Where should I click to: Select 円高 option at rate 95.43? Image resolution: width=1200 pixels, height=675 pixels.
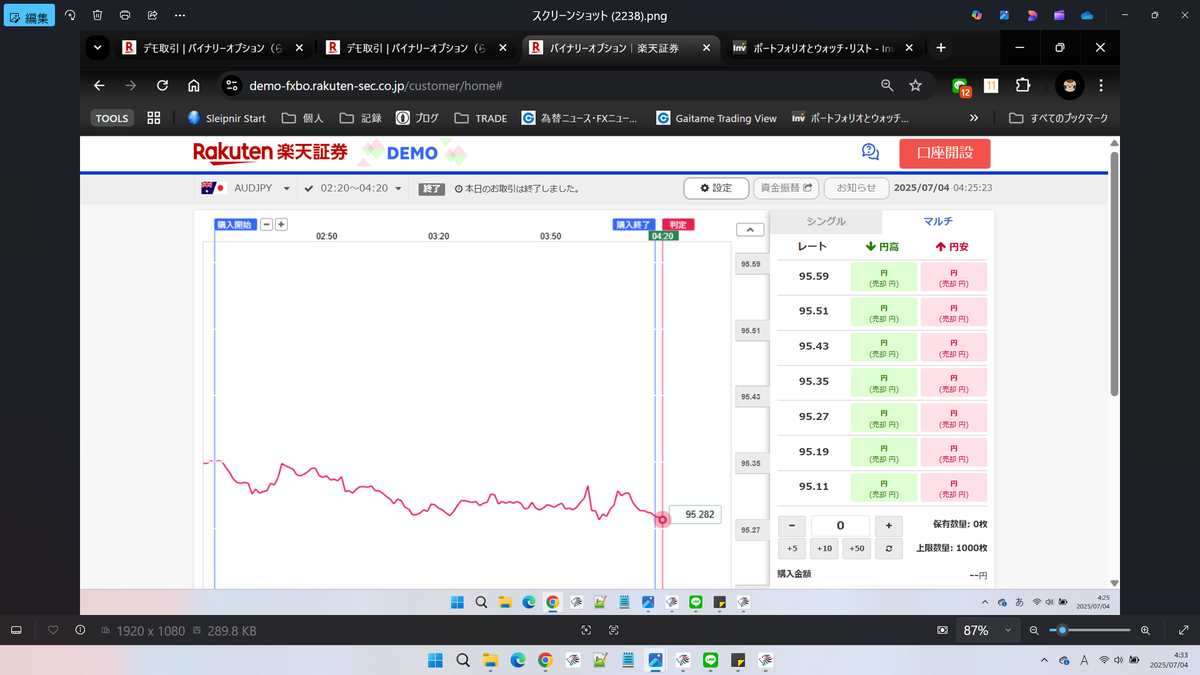(x=883, y=347)
